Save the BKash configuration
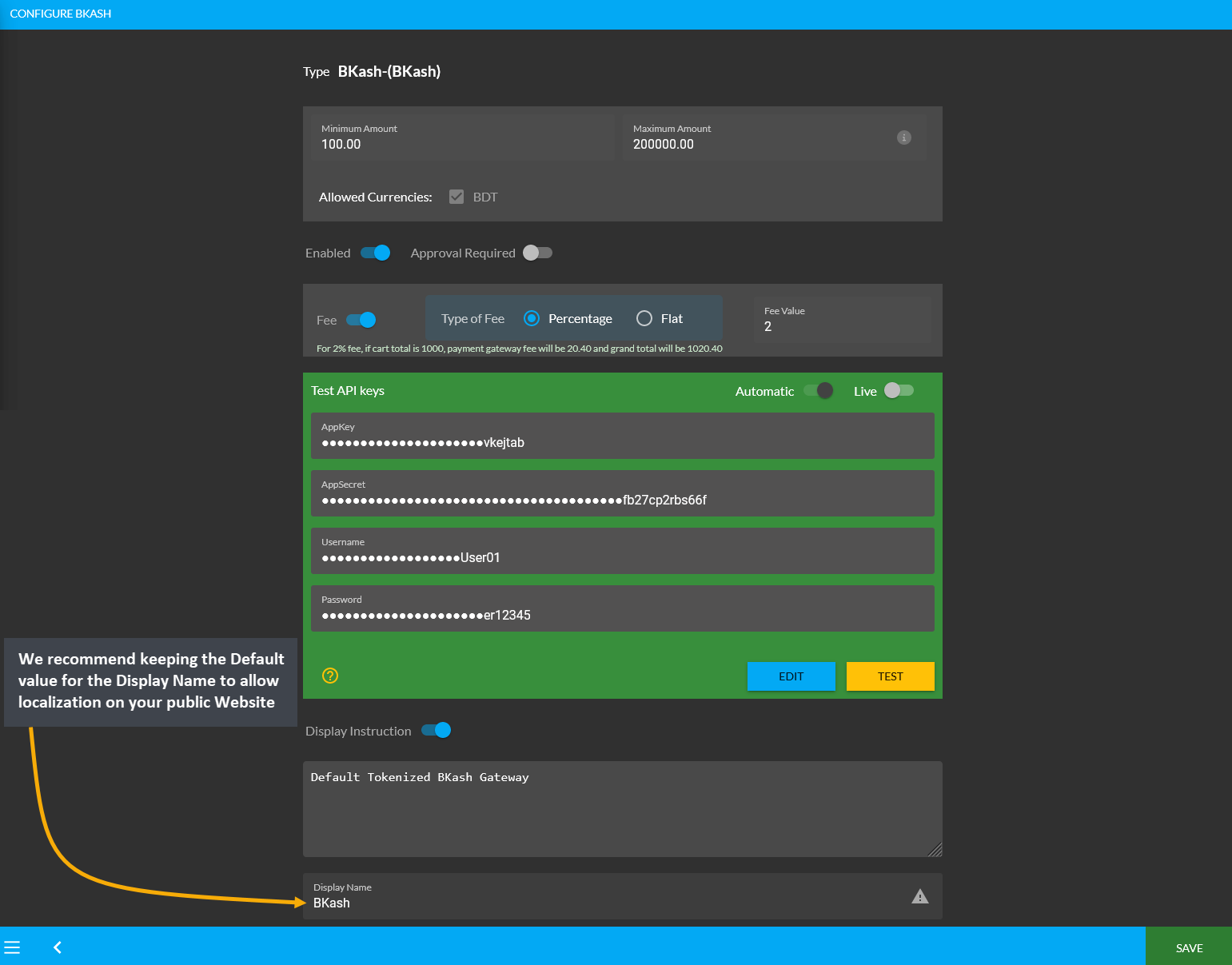 pyautogui.click(x=1189, y=947)
